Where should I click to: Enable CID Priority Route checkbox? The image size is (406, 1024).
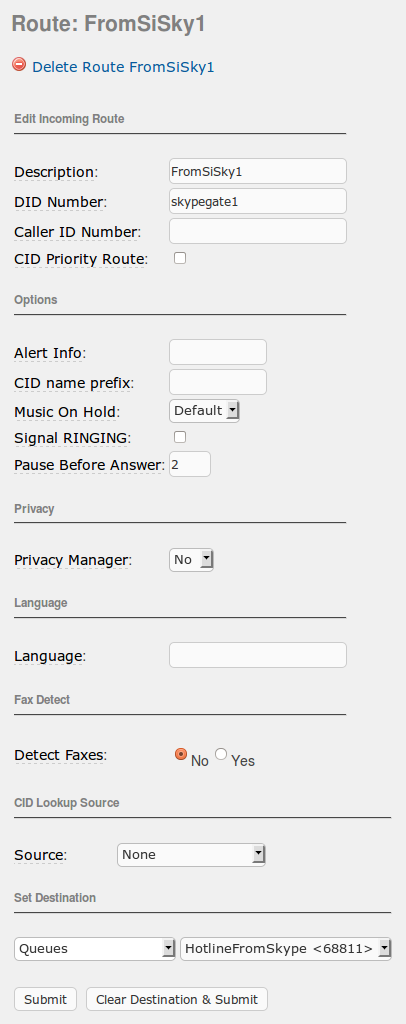pyautogui.click(x=180, y=258)
